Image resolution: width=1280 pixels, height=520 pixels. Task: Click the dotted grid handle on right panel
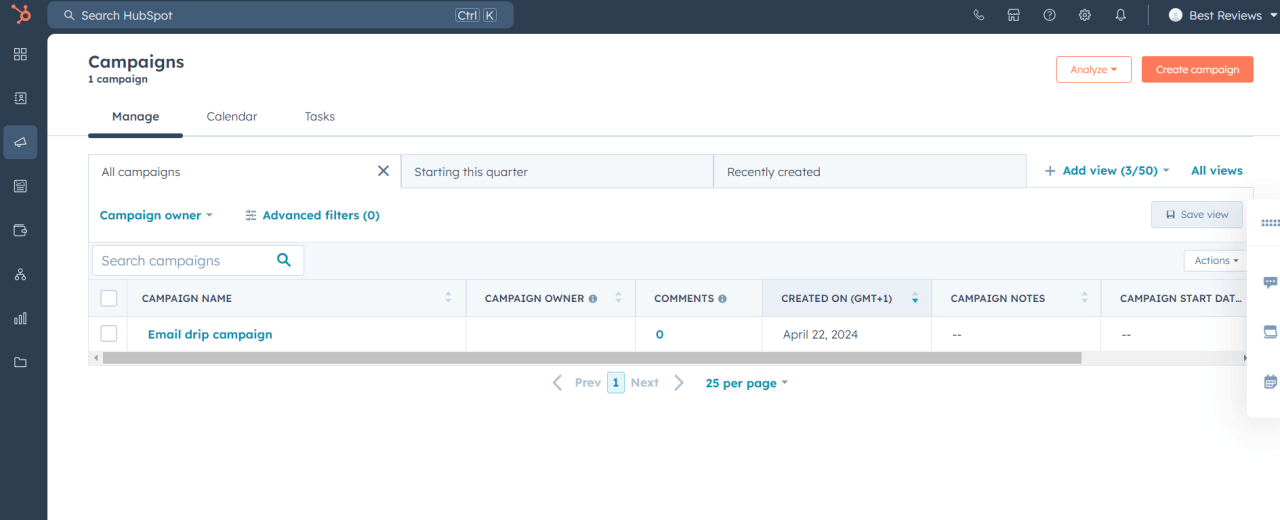(1270, 223)
